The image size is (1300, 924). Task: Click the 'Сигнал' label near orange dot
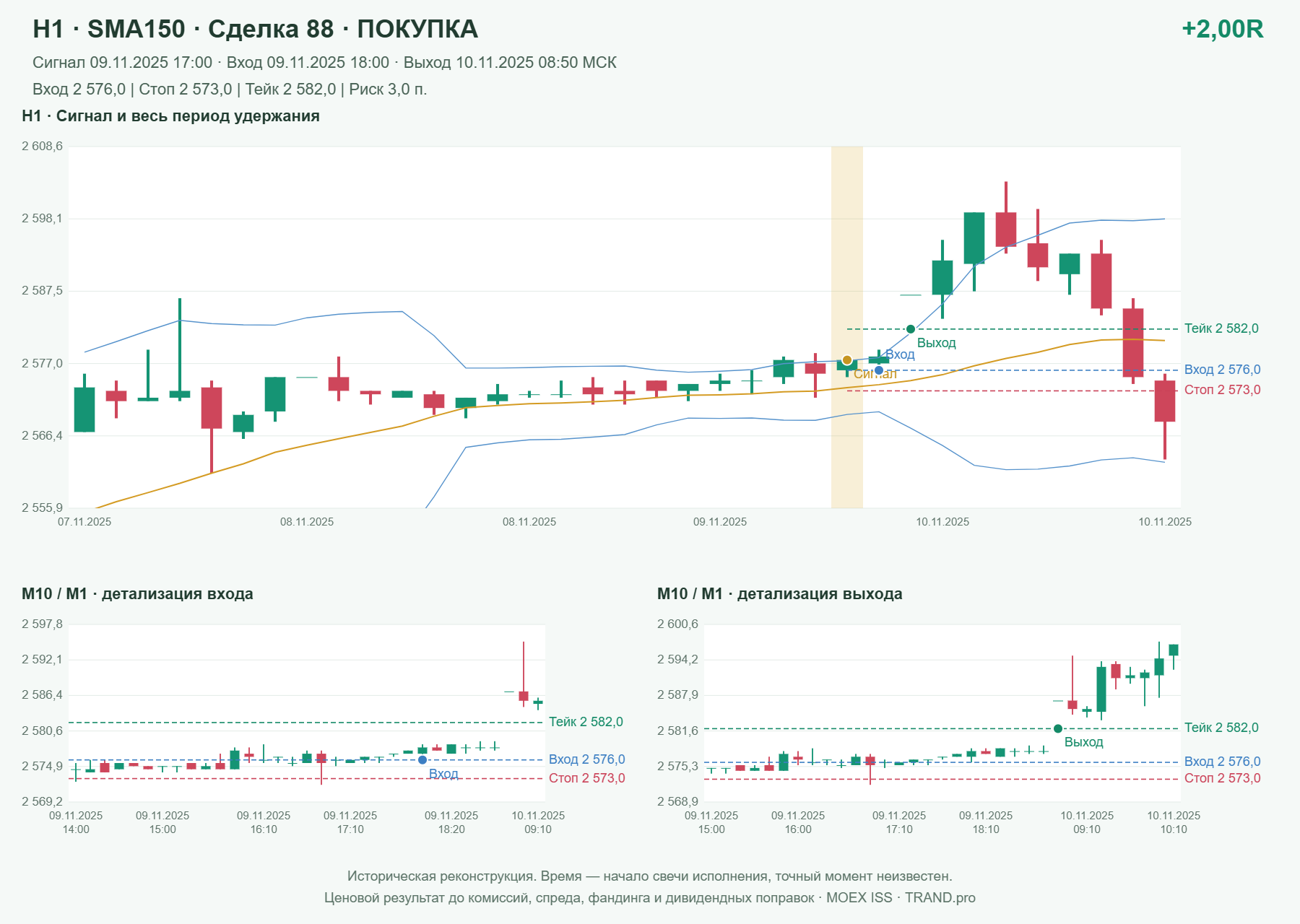click(x=875, y=374)
